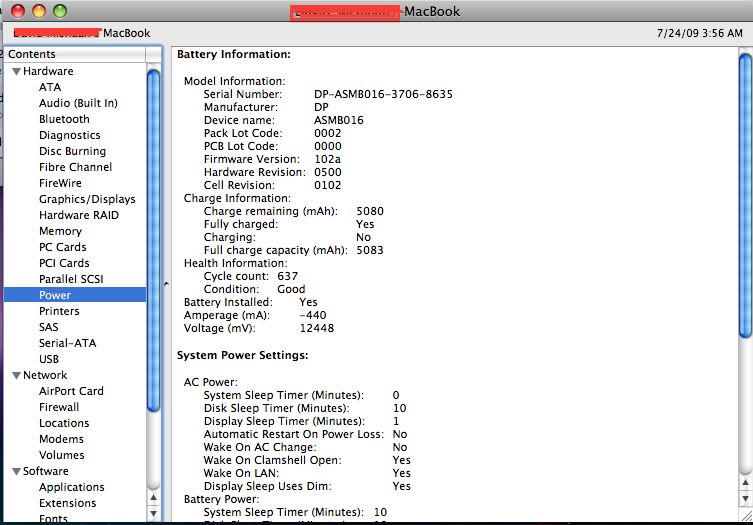Open Disc Burning information
The image size is (753, 525).
tap(73, 151)
